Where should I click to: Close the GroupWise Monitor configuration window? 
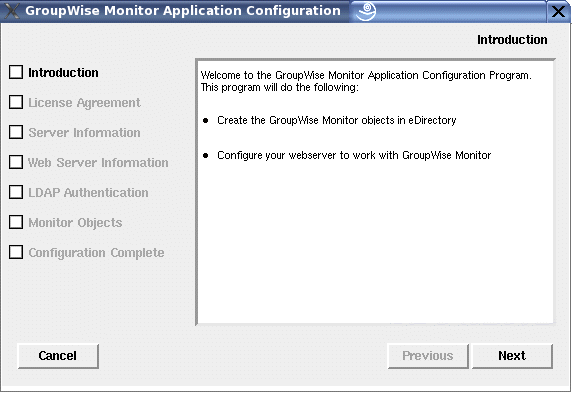click(x=558, y=11)
